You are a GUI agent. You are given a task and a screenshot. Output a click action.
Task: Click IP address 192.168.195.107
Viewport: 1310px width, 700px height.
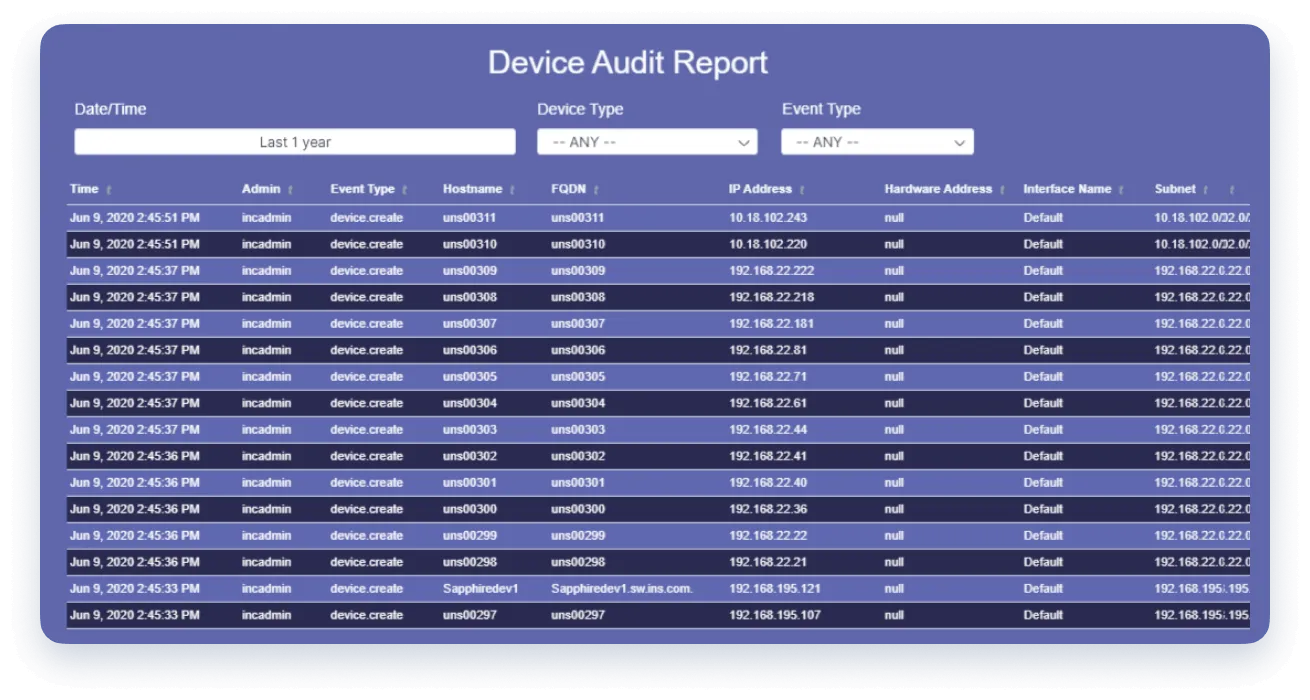click(775, 615)
